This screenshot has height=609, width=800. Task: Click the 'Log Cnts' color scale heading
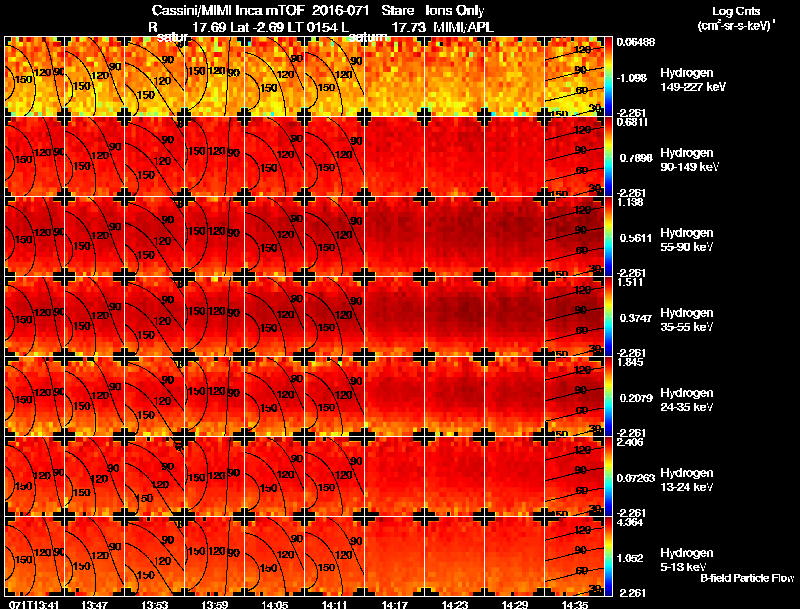pos(736,11)
